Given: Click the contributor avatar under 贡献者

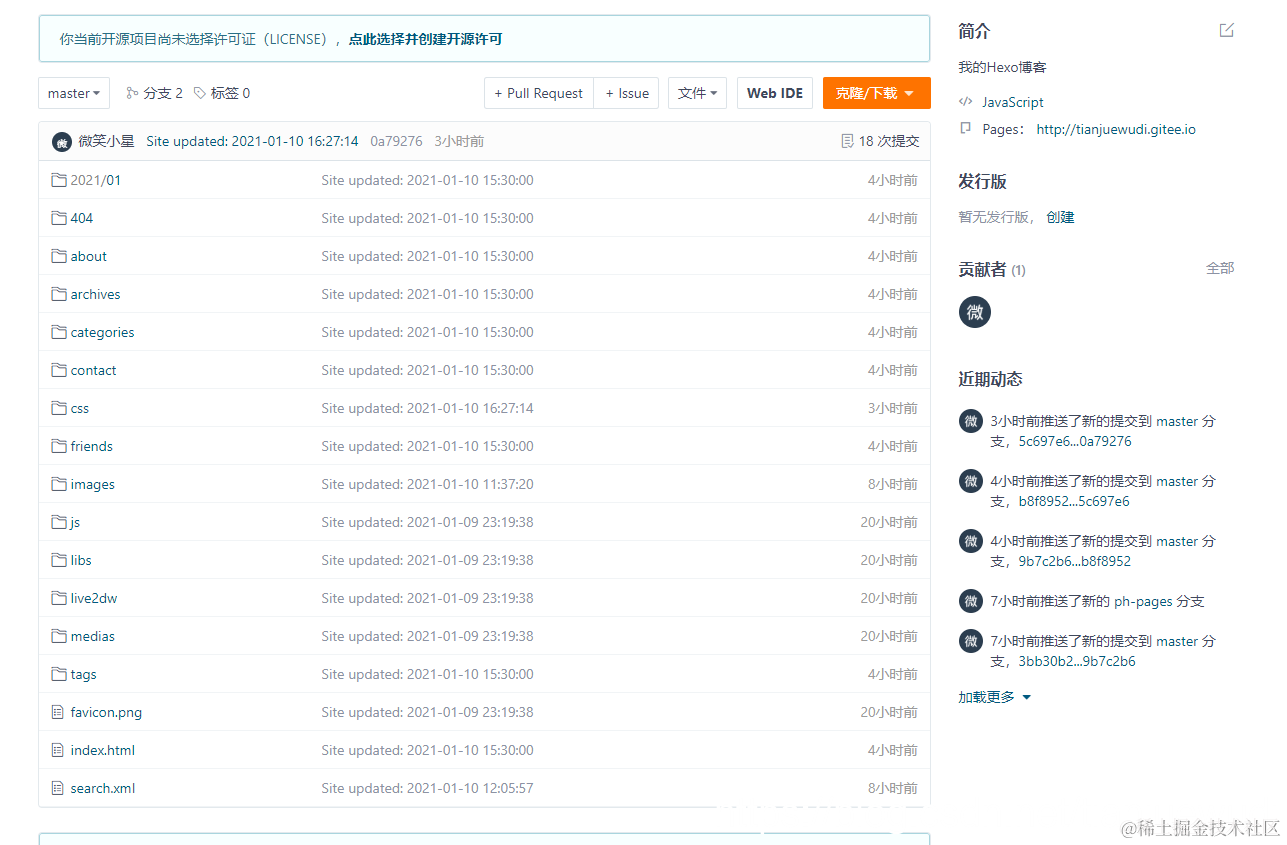Looking at the screenshot, I should (975, 311).
